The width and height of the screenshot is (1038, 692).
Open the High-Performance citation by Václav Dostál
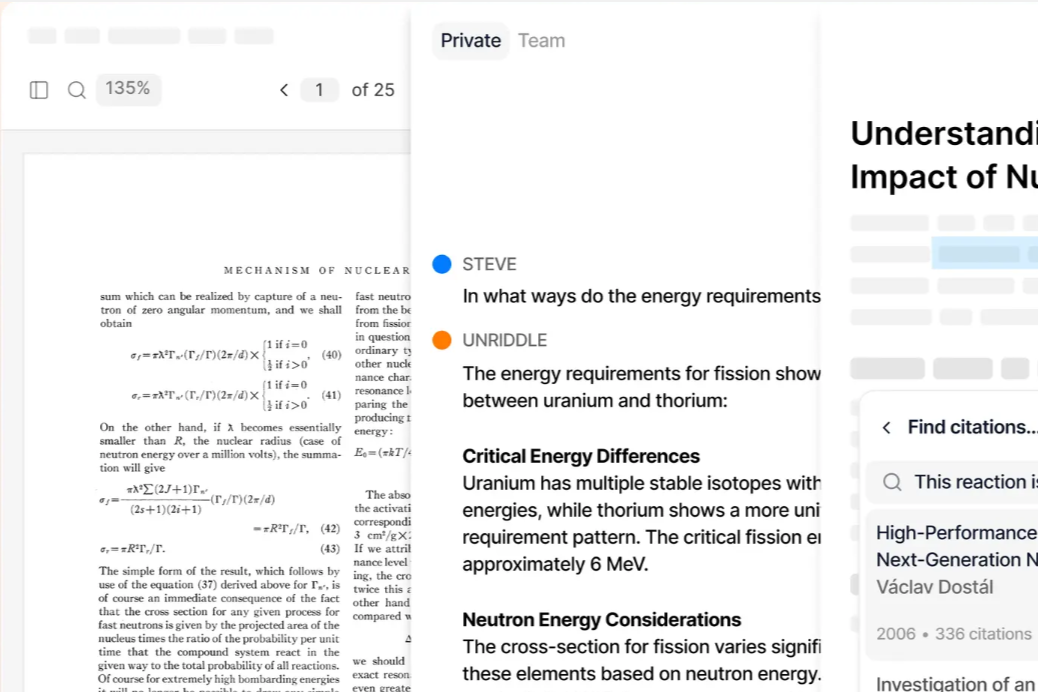[956, 546]
